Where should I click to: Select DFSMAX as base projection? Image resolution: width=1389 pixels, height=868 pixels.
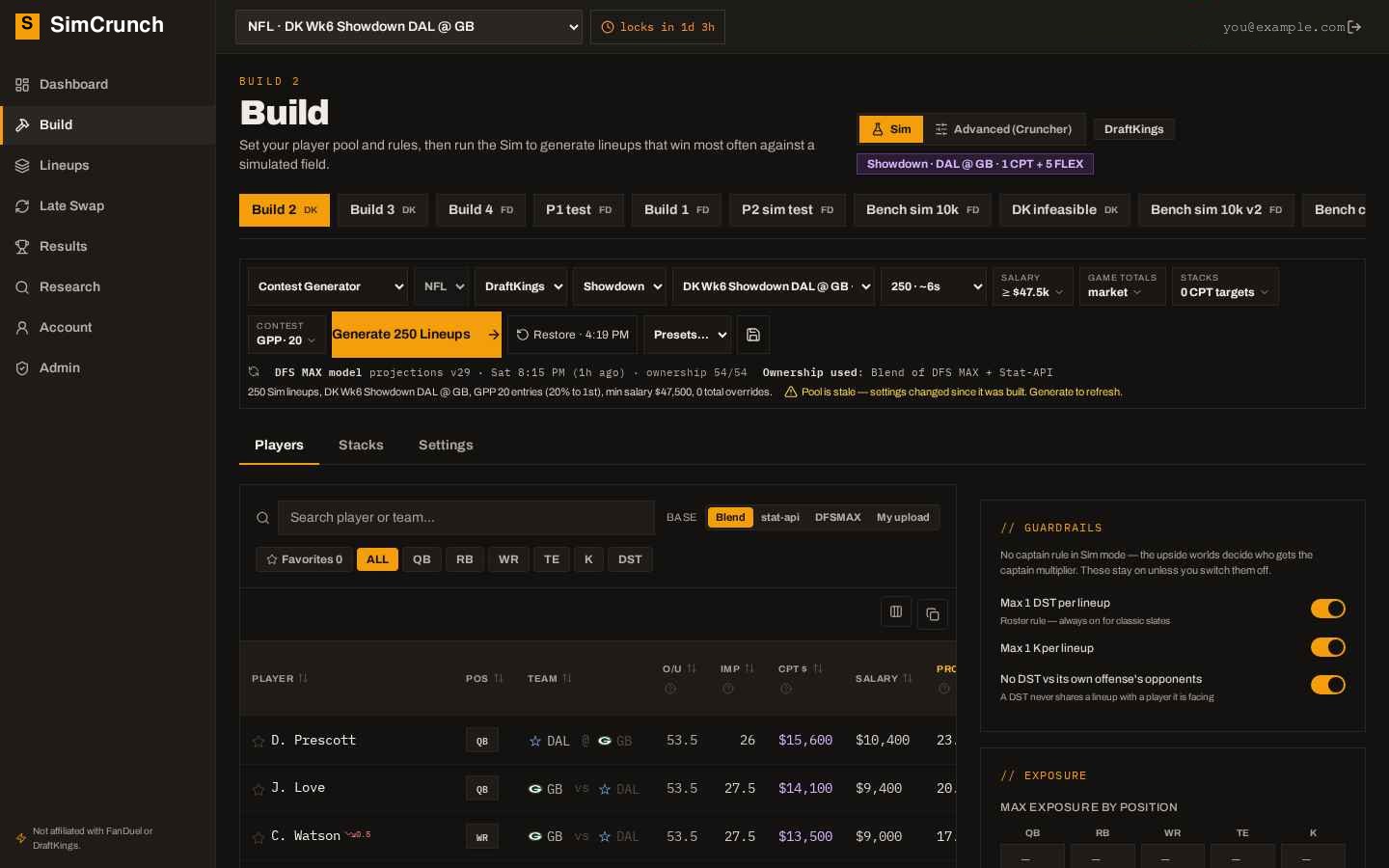(837, 518)
